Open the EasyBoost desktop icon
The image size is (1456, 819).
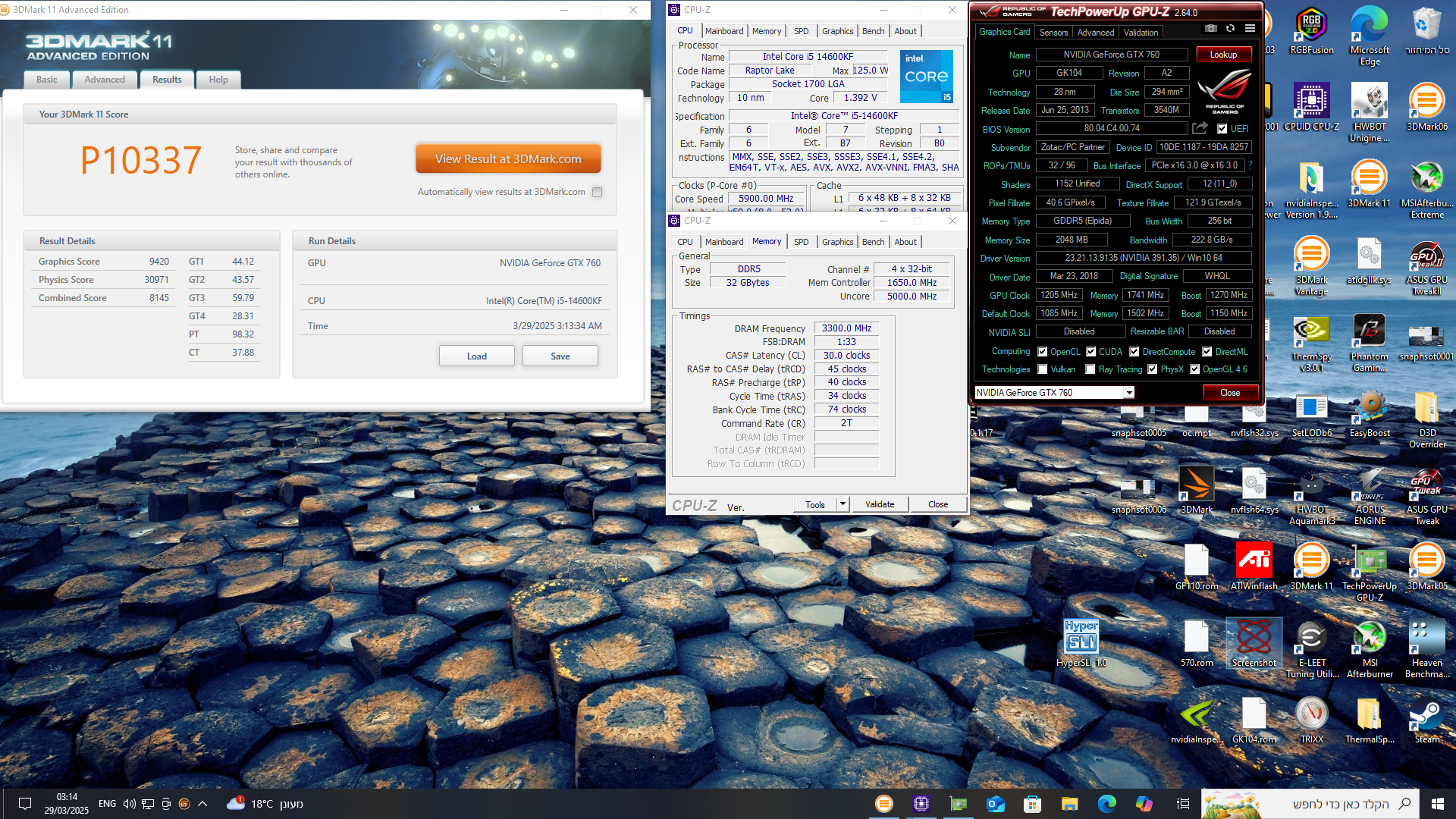tap(1370, 414)
